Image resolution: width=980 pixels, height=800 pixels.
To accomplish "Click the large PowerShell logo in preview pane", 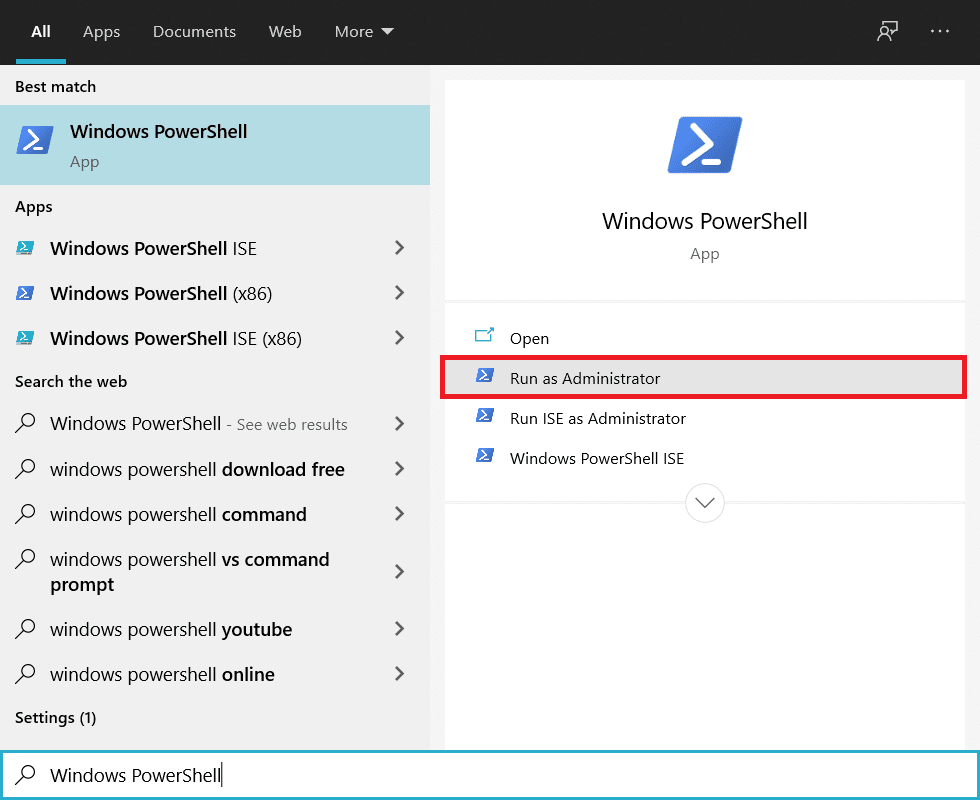I will (704, 144).
